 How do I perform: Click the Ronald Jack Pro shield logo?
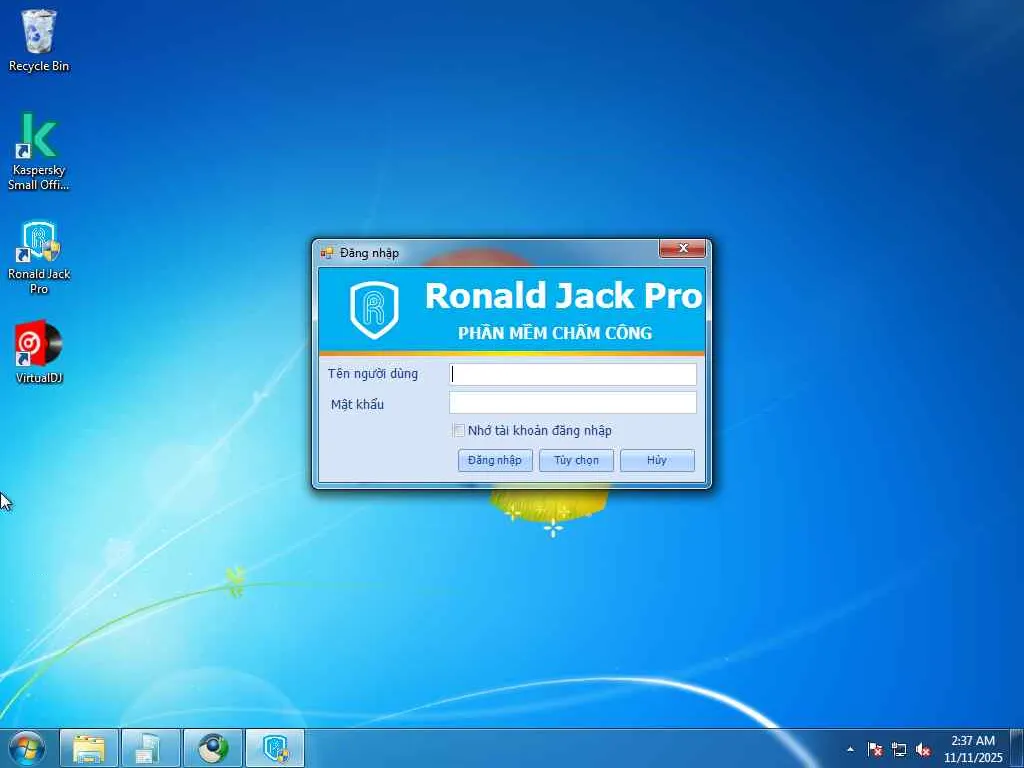point(374,310)
